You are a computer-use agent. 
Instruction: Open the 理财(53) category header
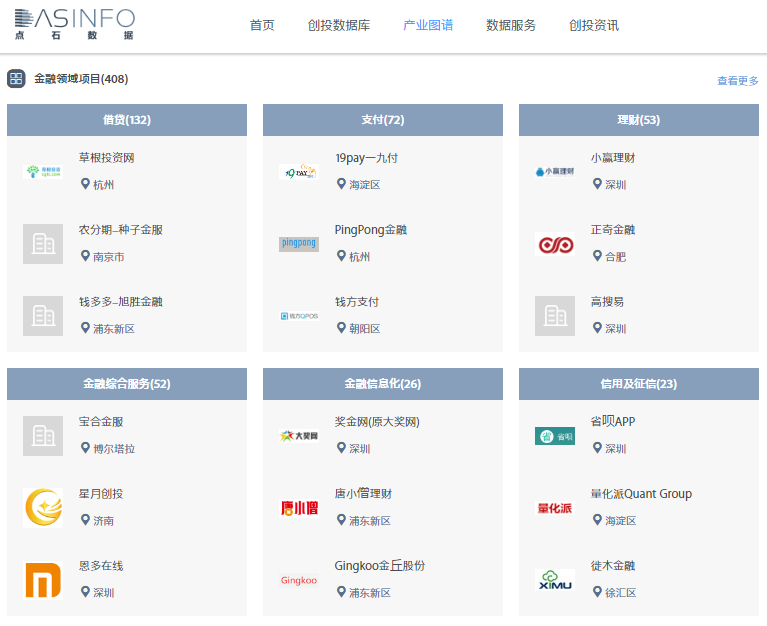pyautogui.click(x=639, y=120)
